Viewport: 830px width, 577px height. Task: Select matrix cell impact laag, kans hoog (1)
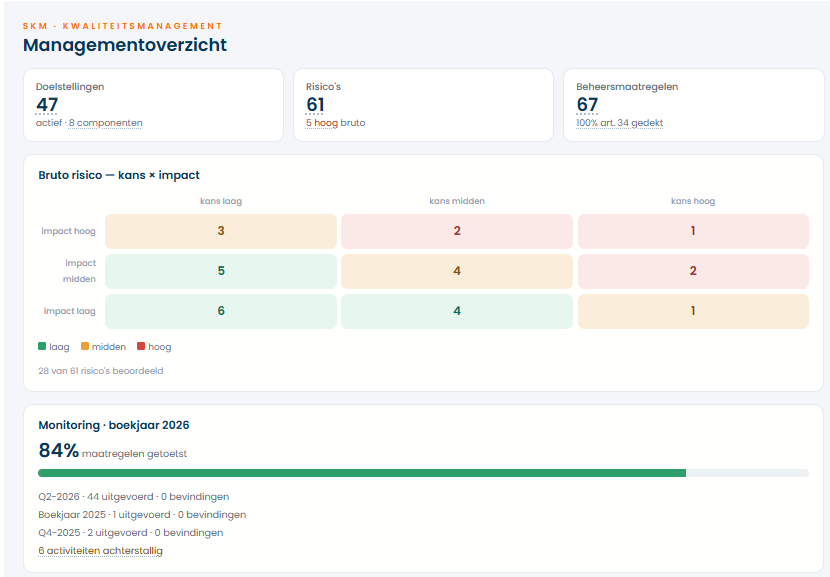(693, 311)
